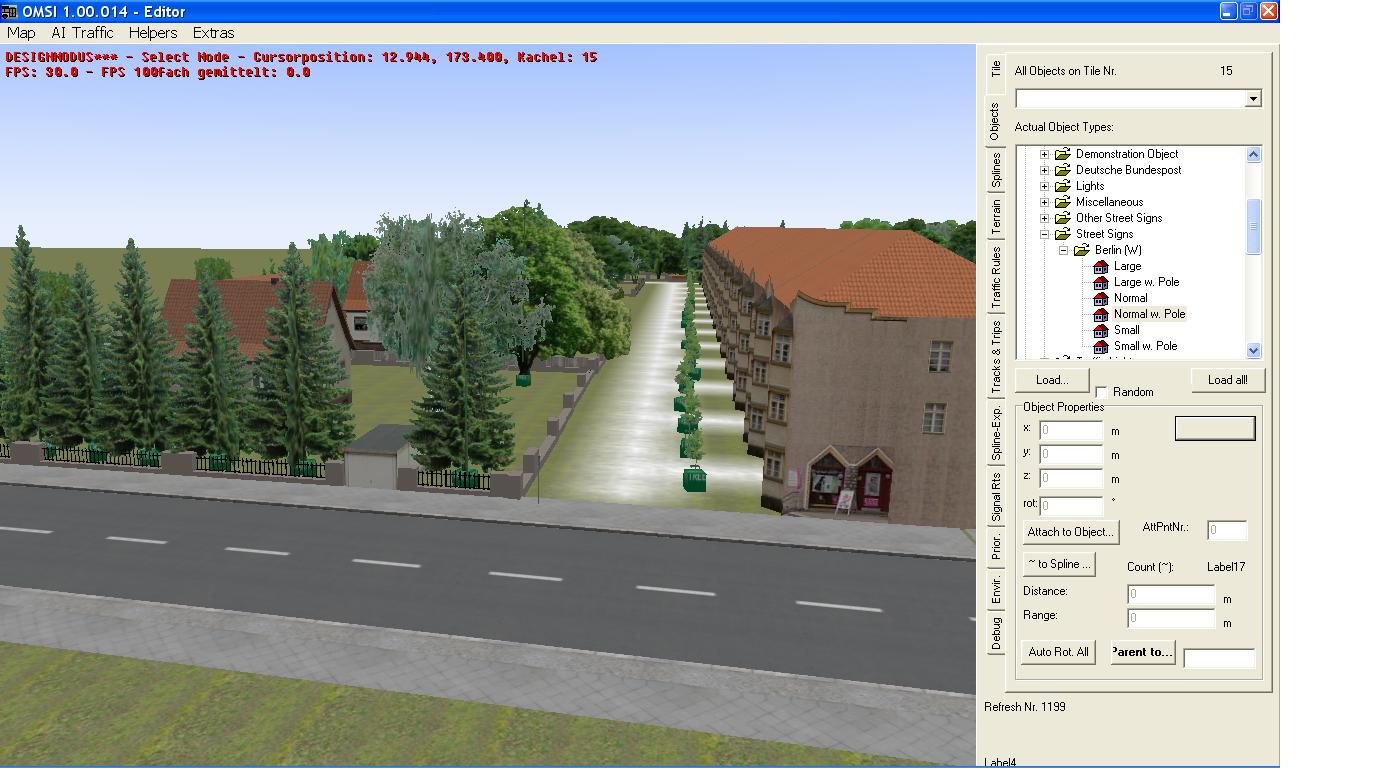Expand the Other Street Signs folder
The image size is (1375, 768).
coord(1045,218)
